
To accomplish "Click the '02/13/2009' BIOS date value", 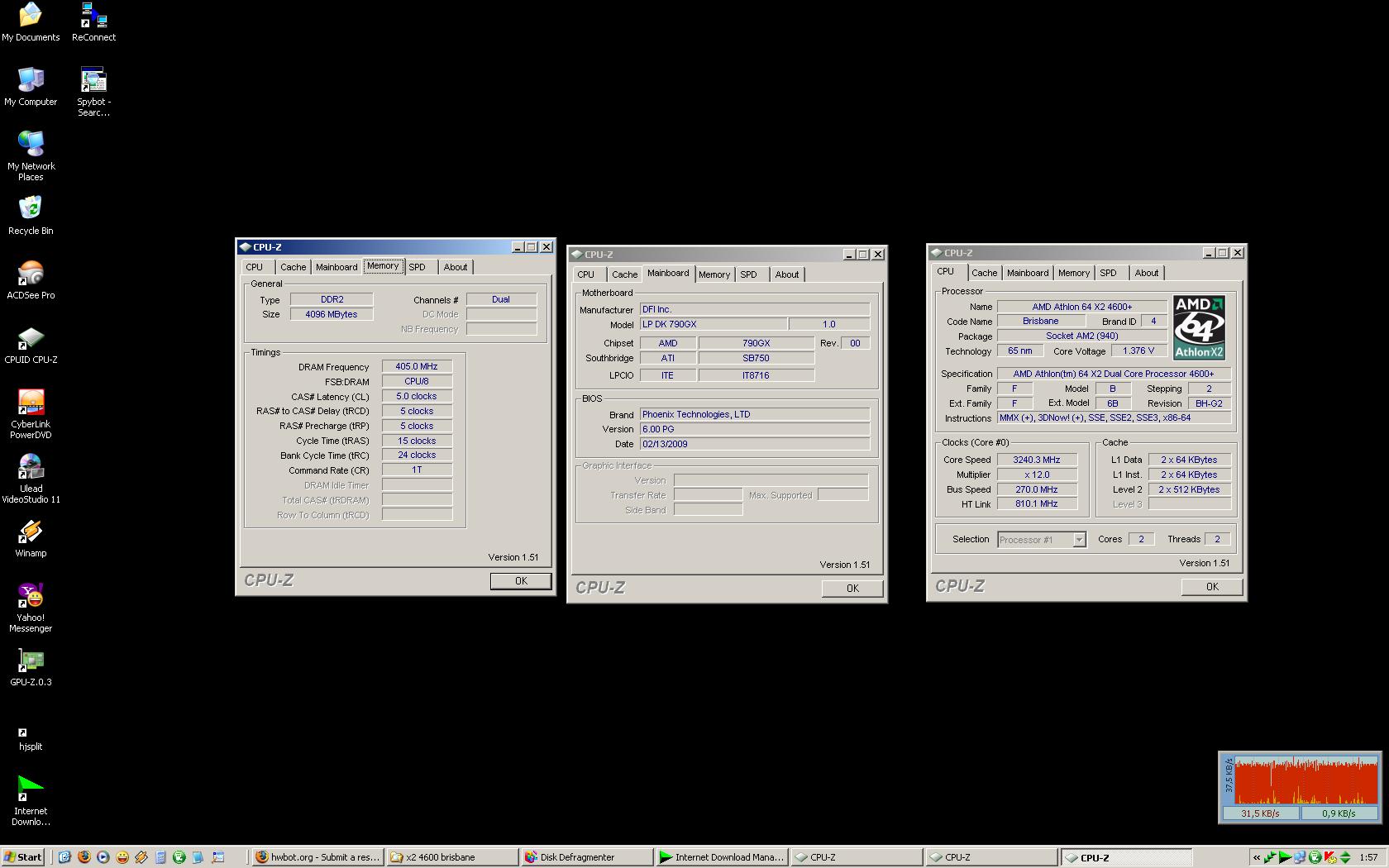I will tap(755, 445).
